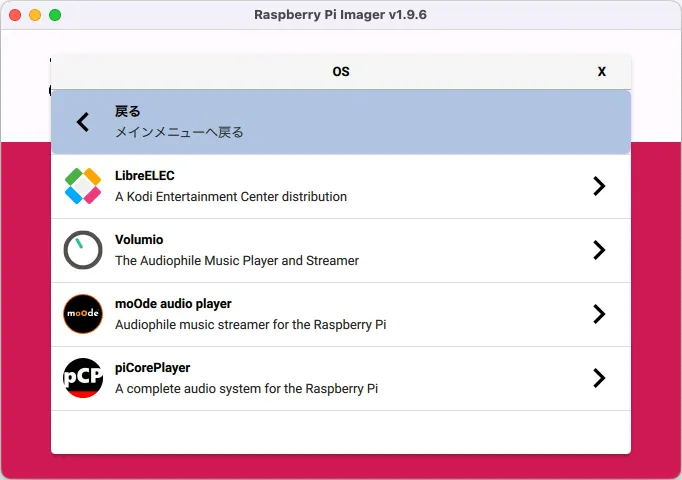Click the piCorePlayer pCP logo
This screenshot has width=682, height=480.
[x=83, y=378]
